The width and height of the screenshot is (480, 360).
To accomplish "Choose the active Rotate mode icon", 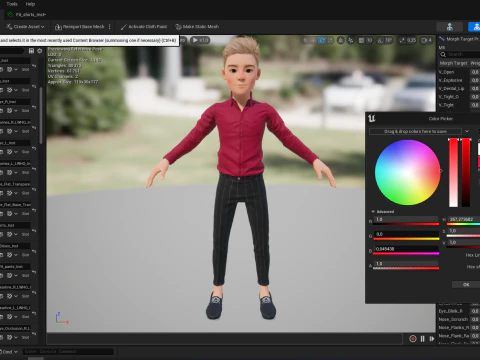I will [x=322, y=40].
